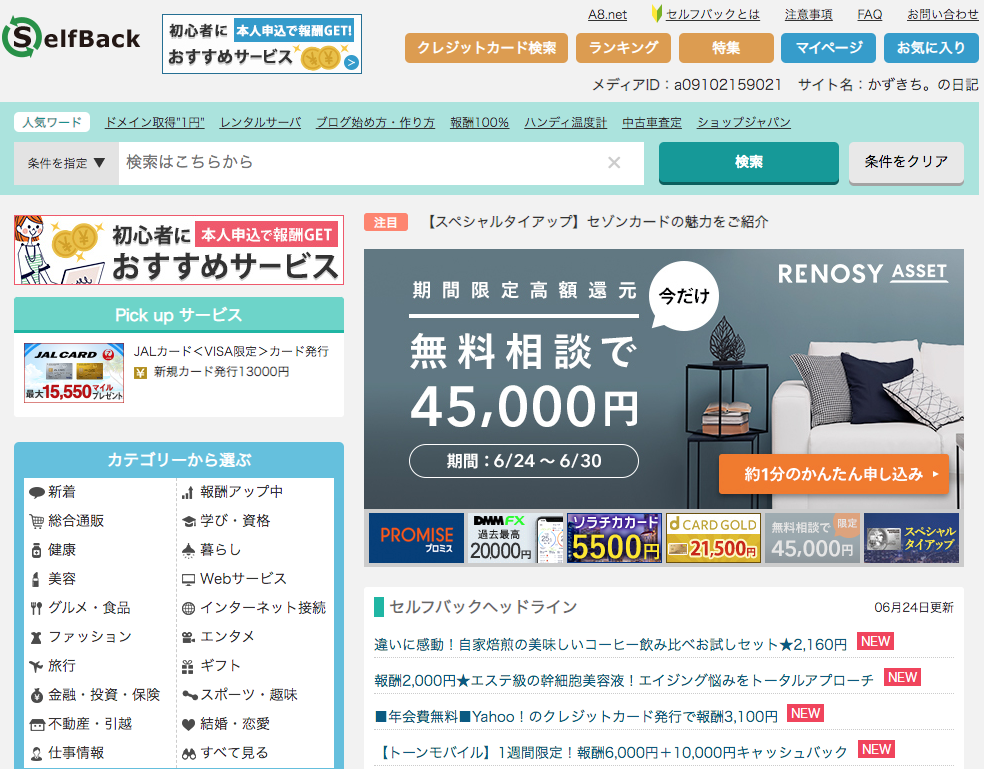Open 仕事情報 person icon

(x=36, y=753)
